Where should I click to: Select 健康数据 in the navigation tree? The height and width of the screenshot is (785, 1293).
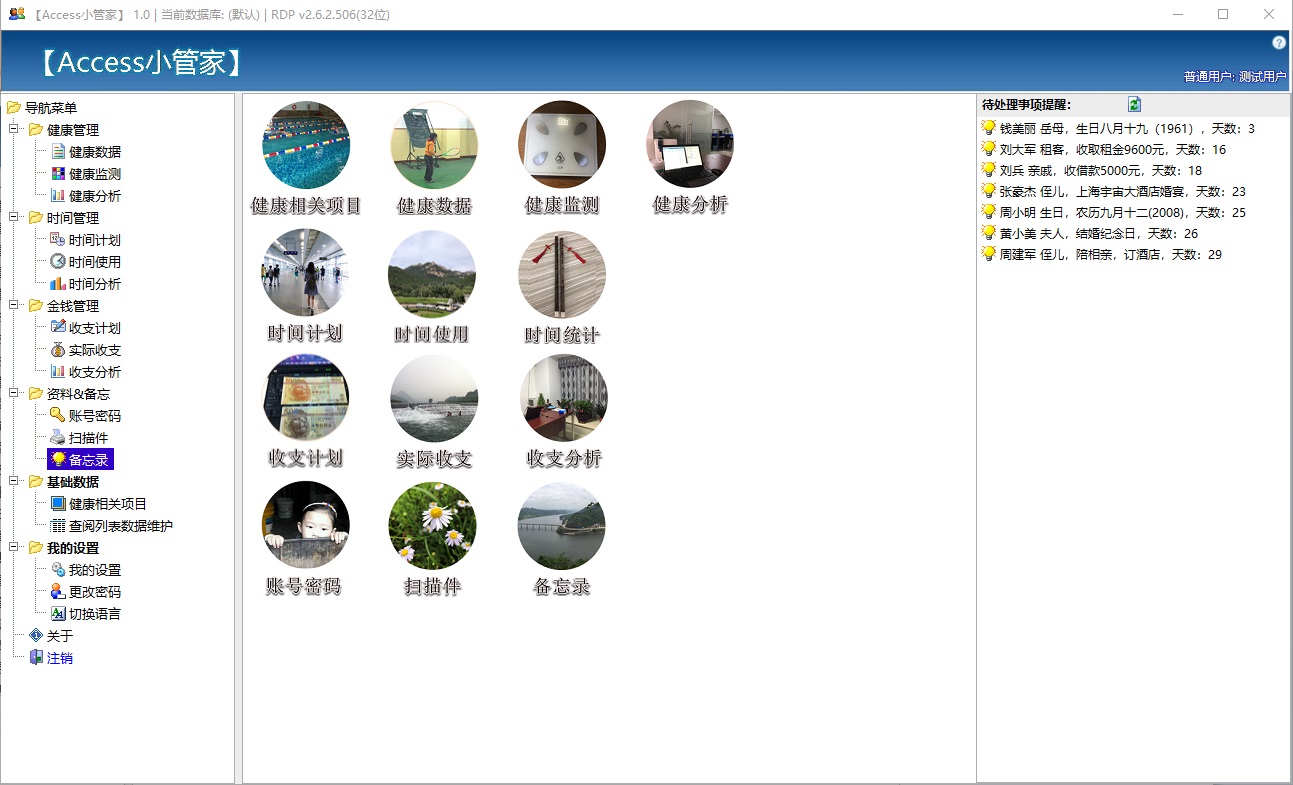click(95, 152)
